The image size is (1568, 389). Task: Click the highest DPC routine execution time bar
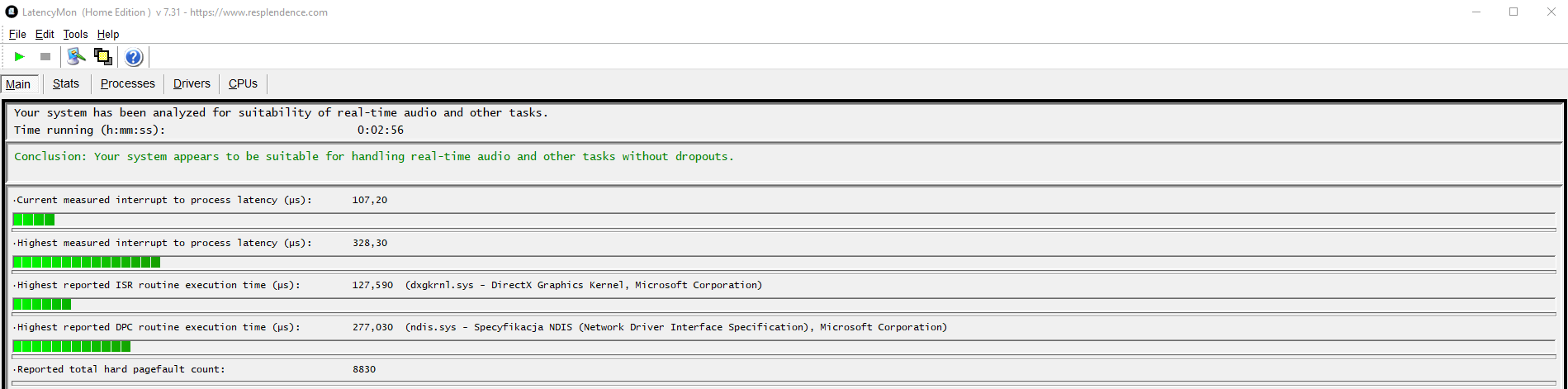[x=72, y=347]
